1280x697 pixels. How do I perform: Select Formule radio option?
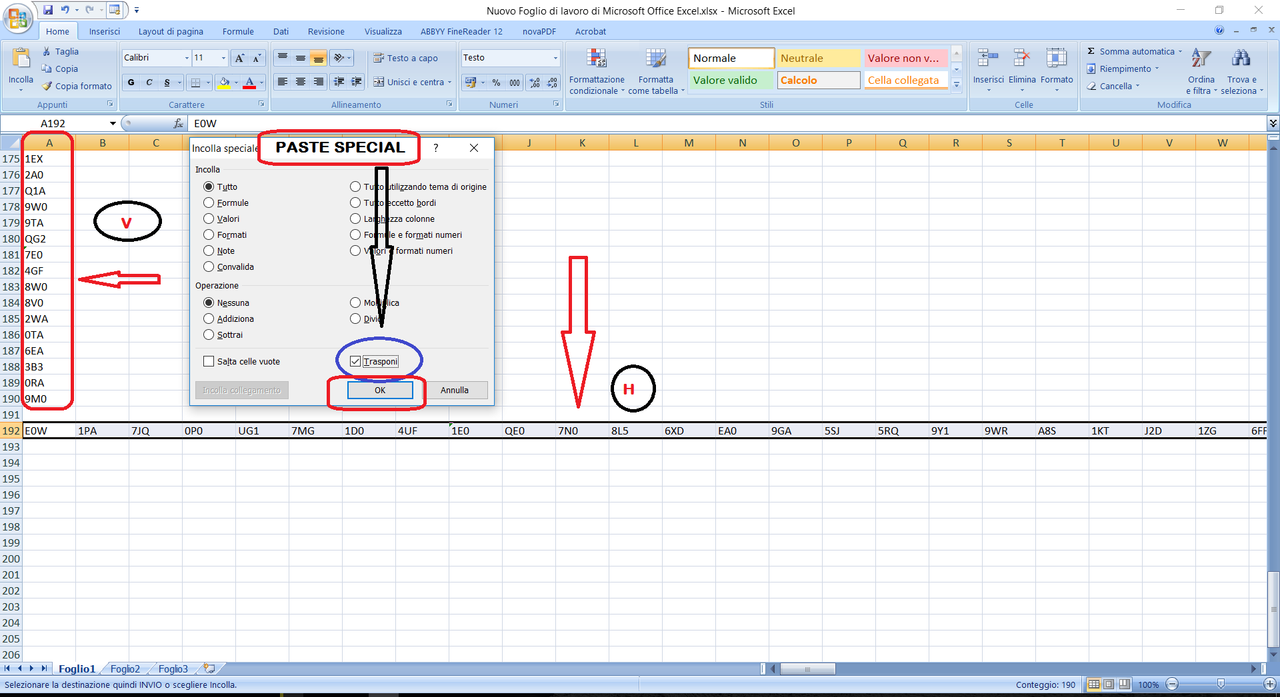tap(209, 203)
